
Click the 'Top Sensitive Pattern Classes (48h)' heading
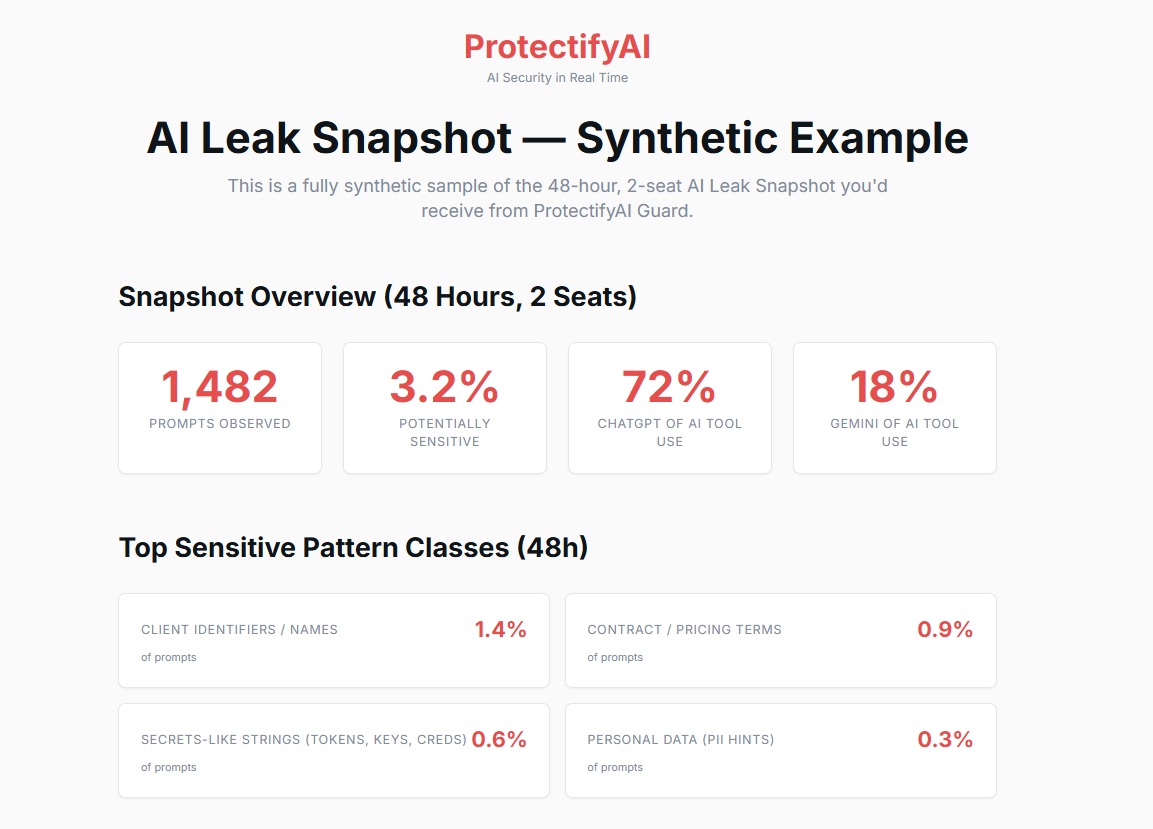(353, 548)
